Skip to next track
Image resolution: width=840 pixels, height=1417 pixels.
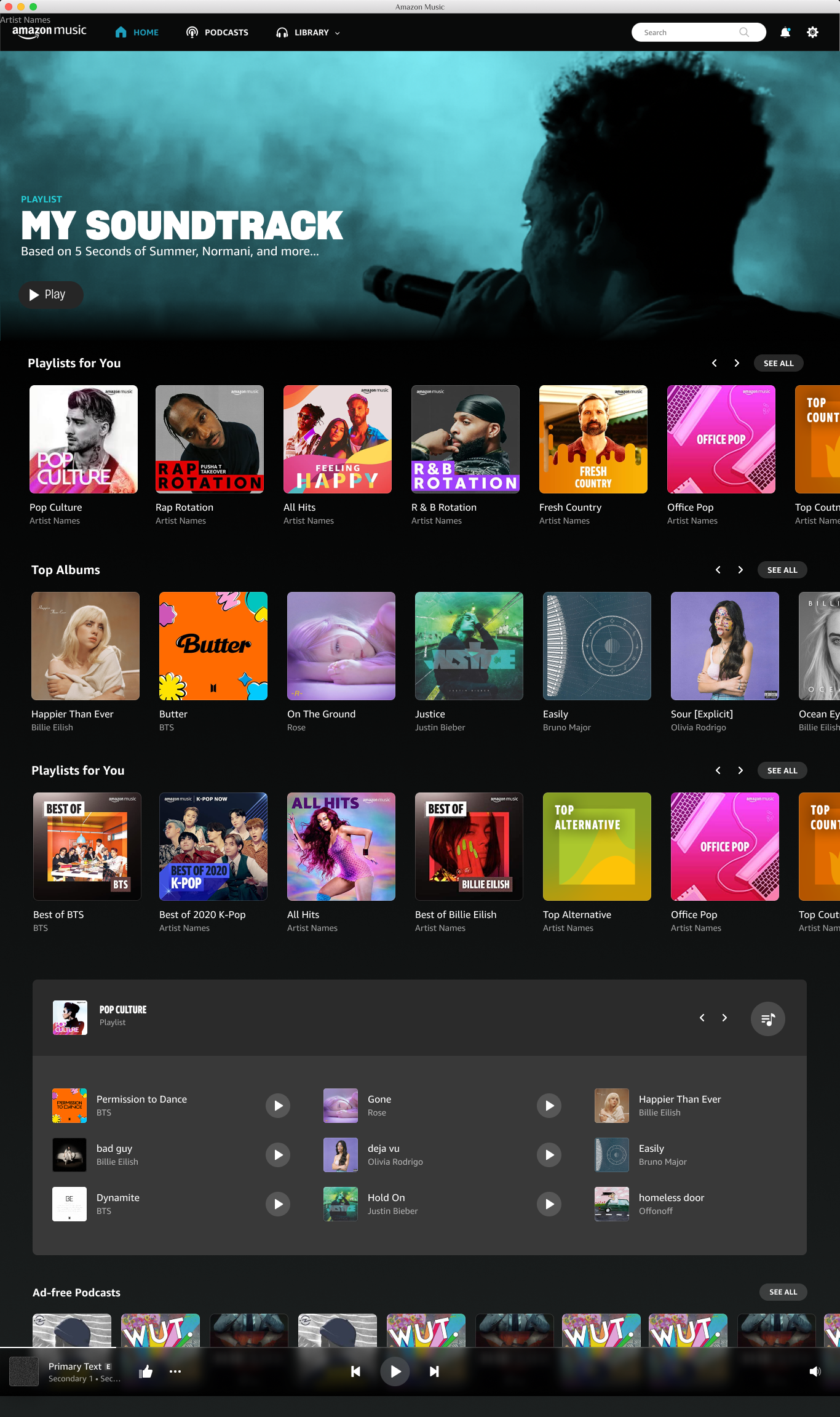(x=434, y=1371)
